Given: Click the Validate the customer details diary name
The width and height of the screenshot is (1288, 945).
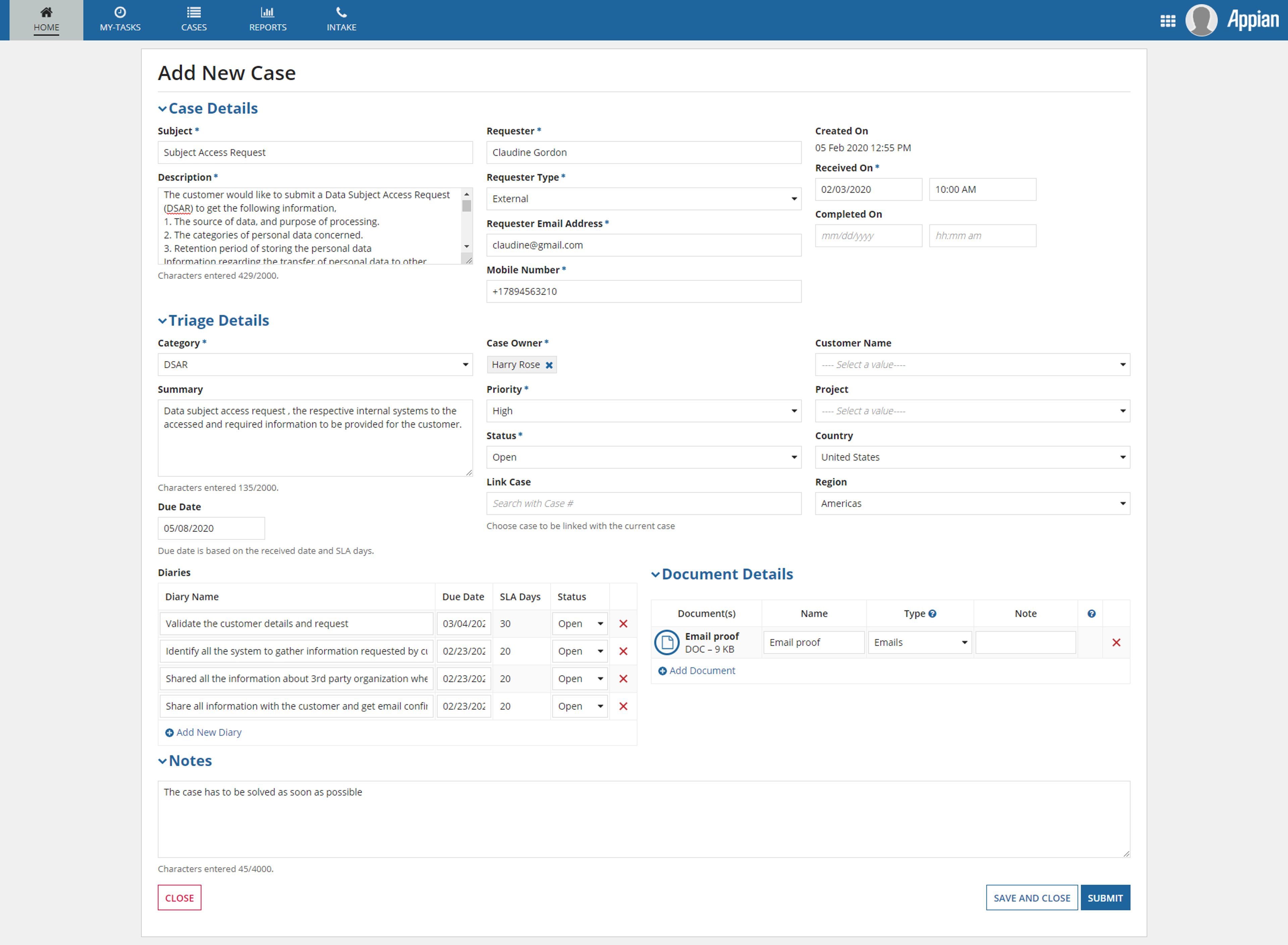Looking at the screenshot, I should (x=296, y=624).
